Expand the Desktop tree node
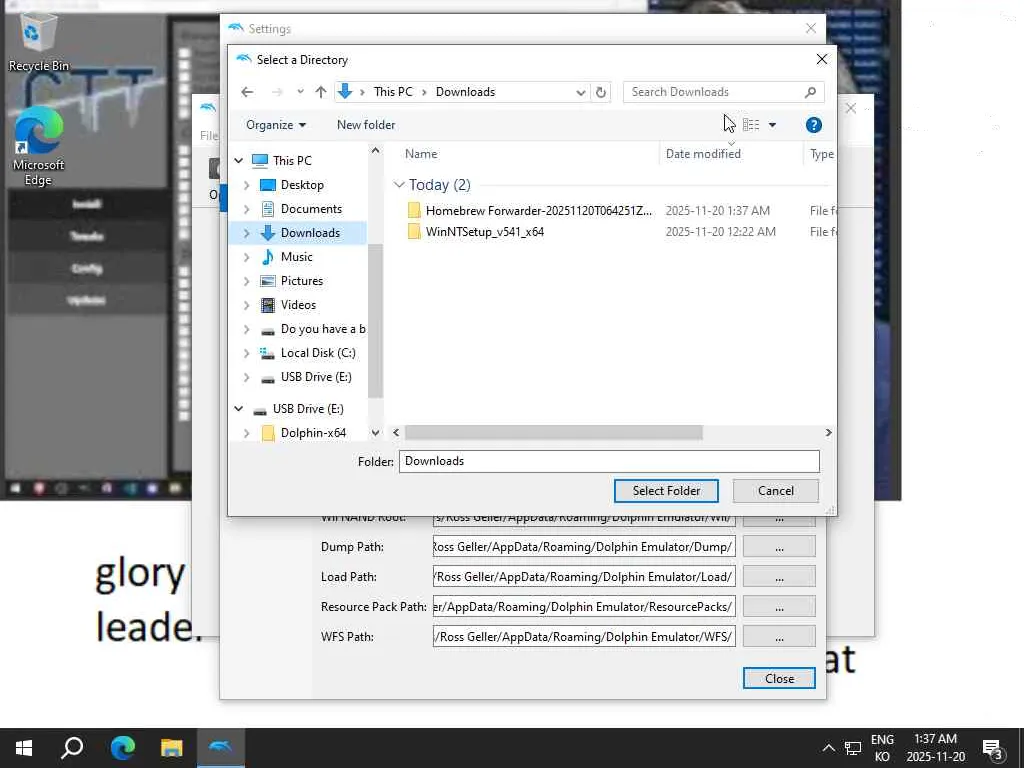 pyautogui.click(x=247, y=185)
